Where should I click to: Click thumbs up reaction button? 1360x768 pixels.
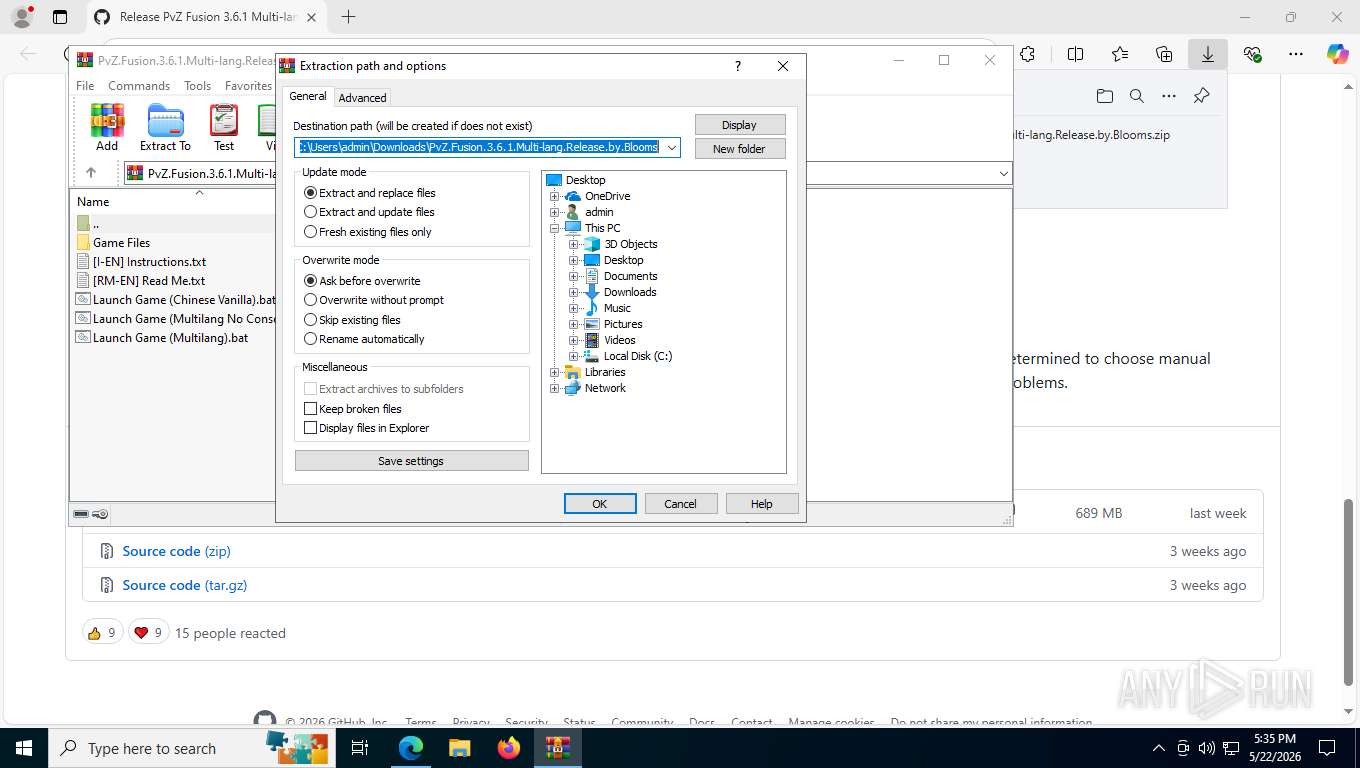pyautogui.click(x=102, y=632)
